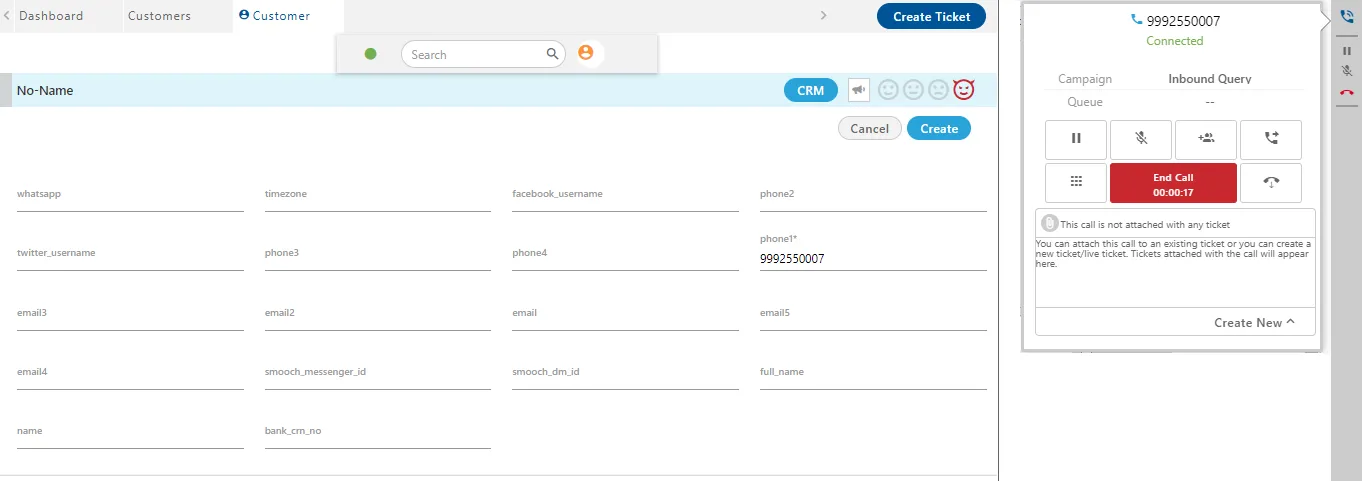Open the CRM button
The height and width of the screenshot is (481, 1362).
pyautogui.click(x=811, y=90)
